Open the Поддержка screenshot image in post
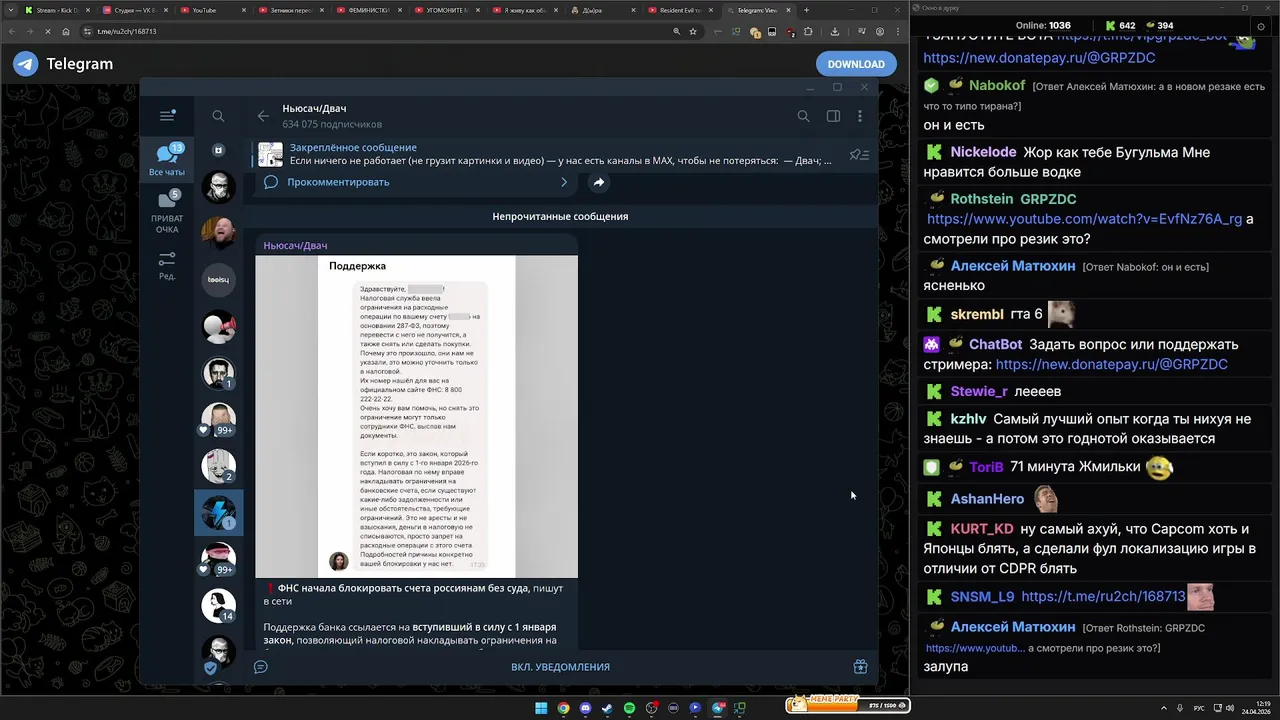 click(x=416, y=416)
